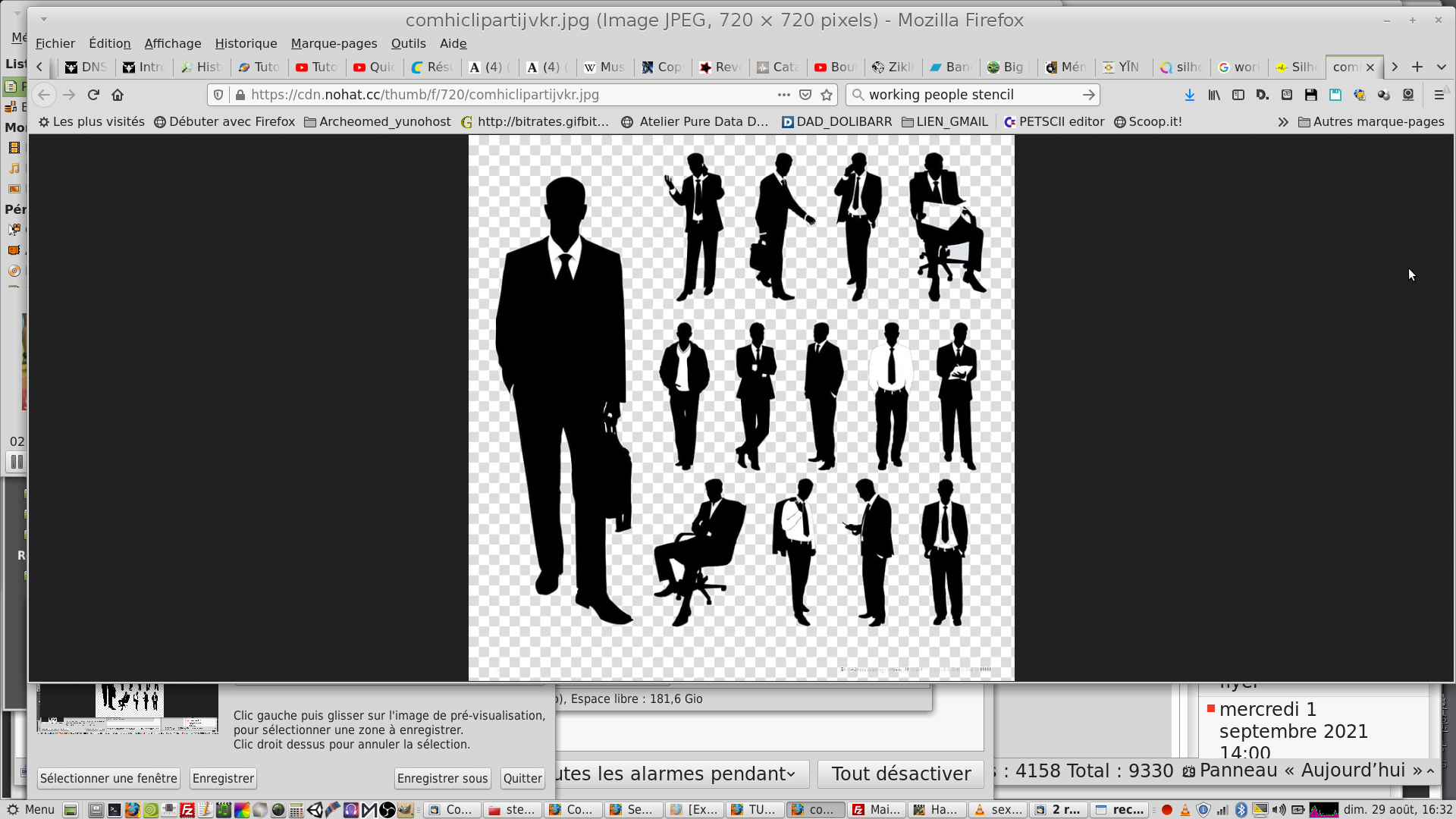The image size is (1456, 819).
Task: Open the Firefox downloads arrow icon
Action: [1189, 95]
